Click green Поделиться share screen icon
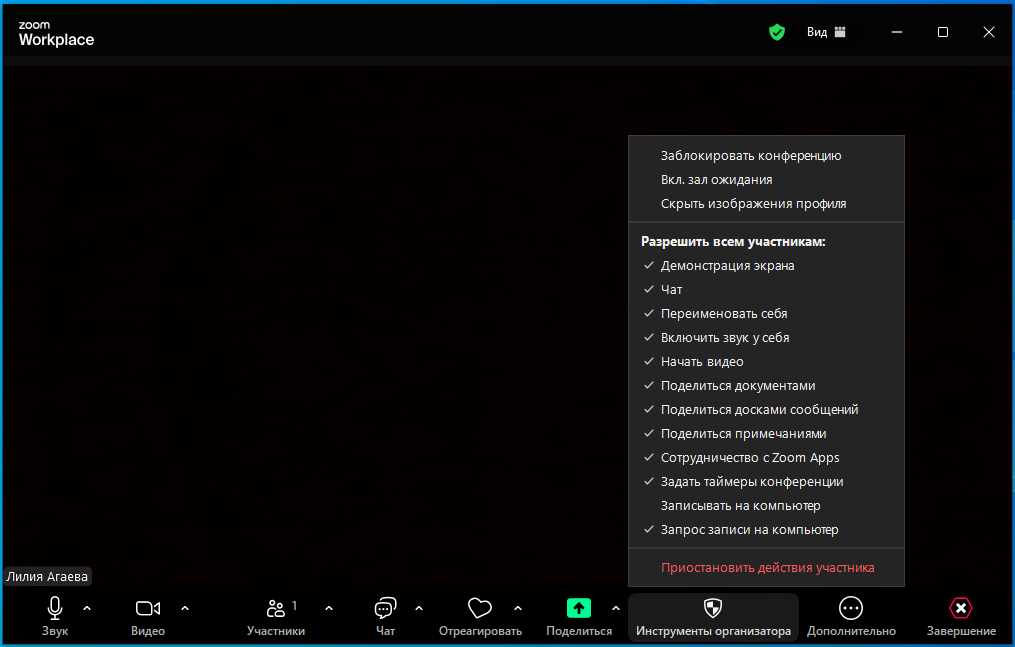This screenshot has width=1015, height=647. point(579,609)
